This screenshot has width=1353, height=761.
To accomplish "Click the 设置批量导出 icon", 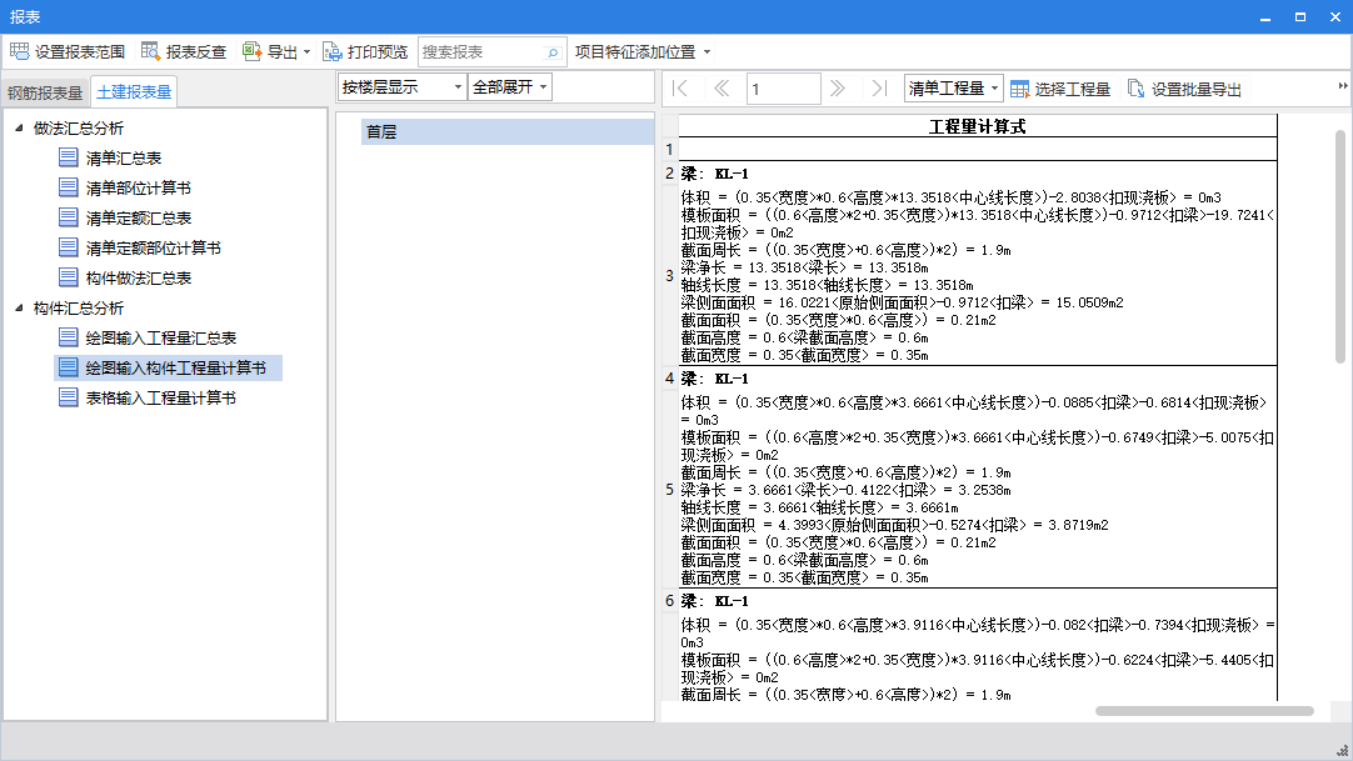I will tap(1136, 89).
